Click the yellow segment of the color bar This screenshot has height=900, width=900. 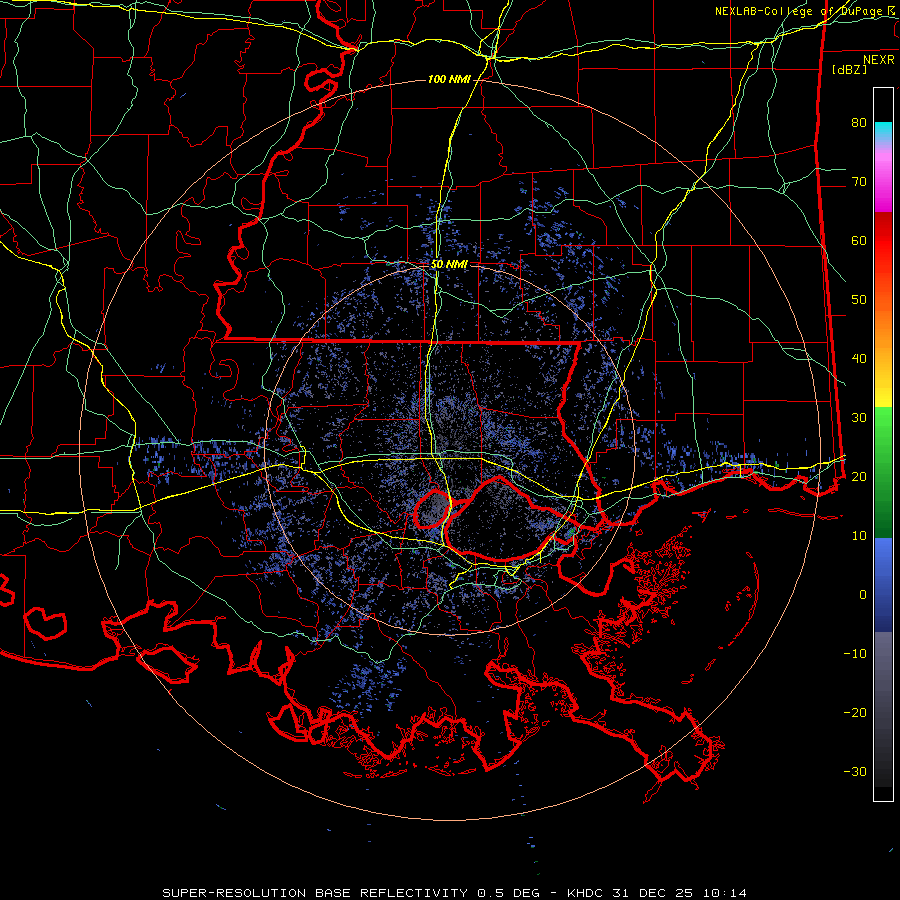[x=883, y=390]
